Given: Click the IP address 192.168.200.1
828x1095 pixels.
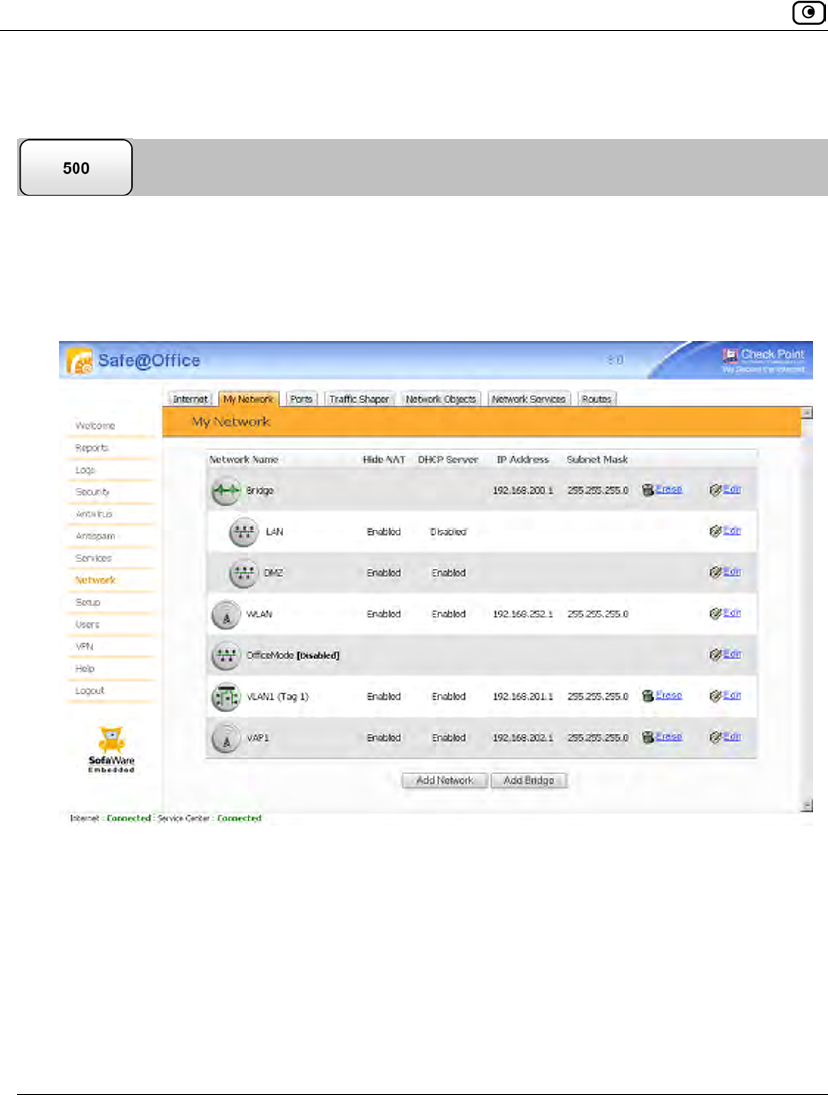Looking at the screenshot, I should coord(523,491).
